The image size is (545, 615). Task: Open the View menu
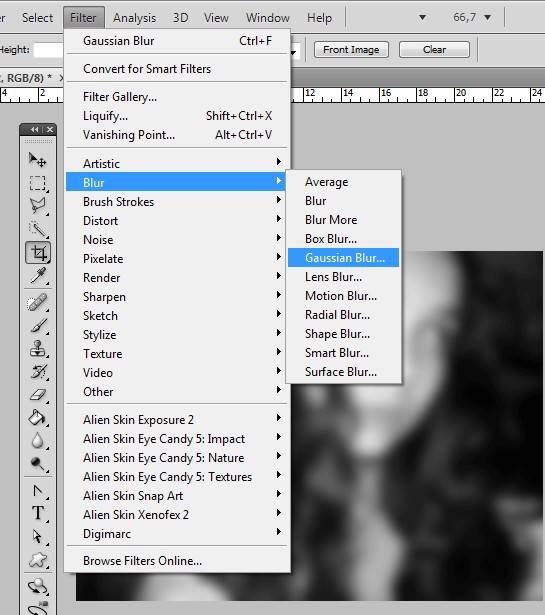[x=216, y=18]
